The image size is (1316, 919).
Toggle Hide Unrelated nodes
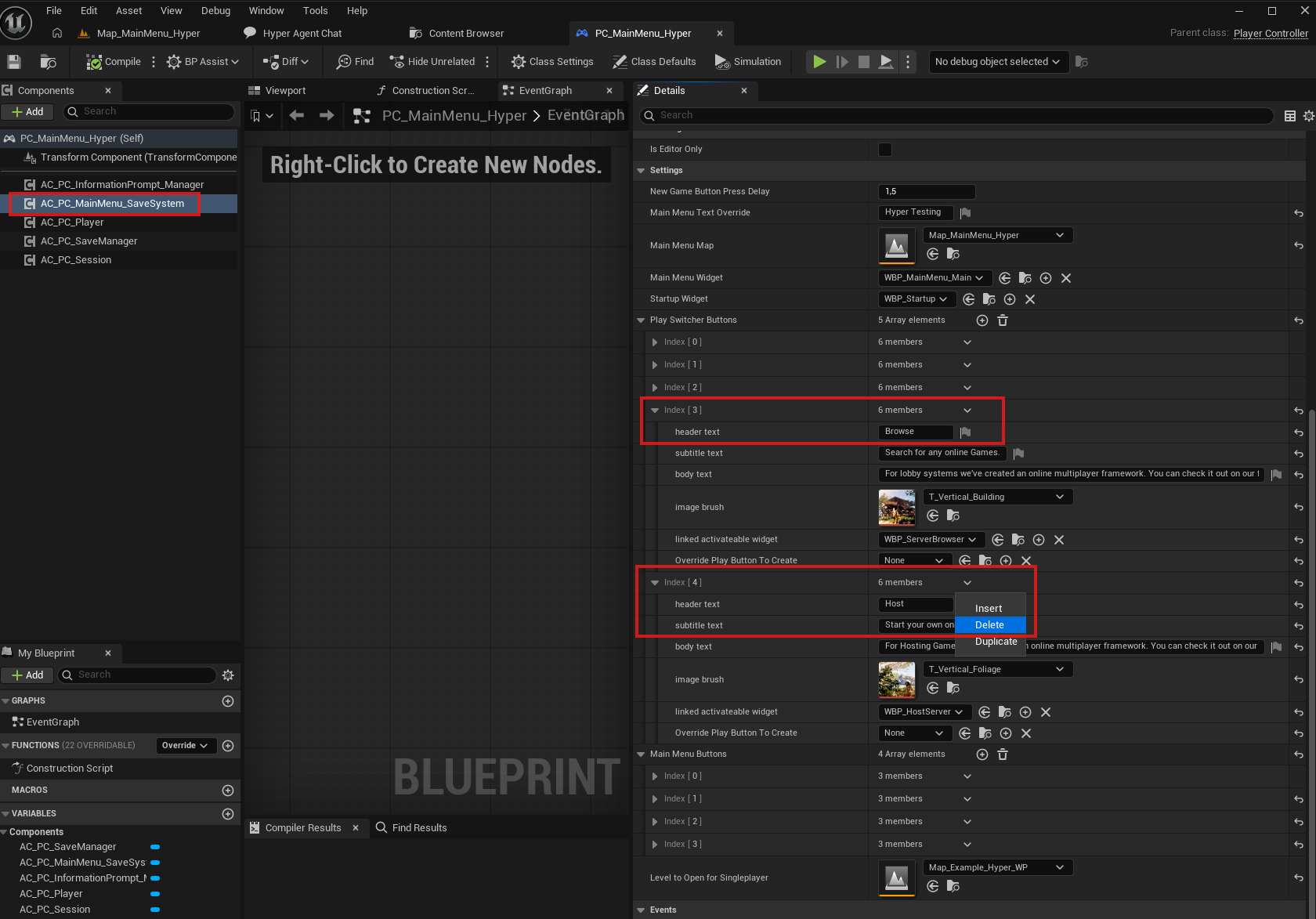click(432, 62)
